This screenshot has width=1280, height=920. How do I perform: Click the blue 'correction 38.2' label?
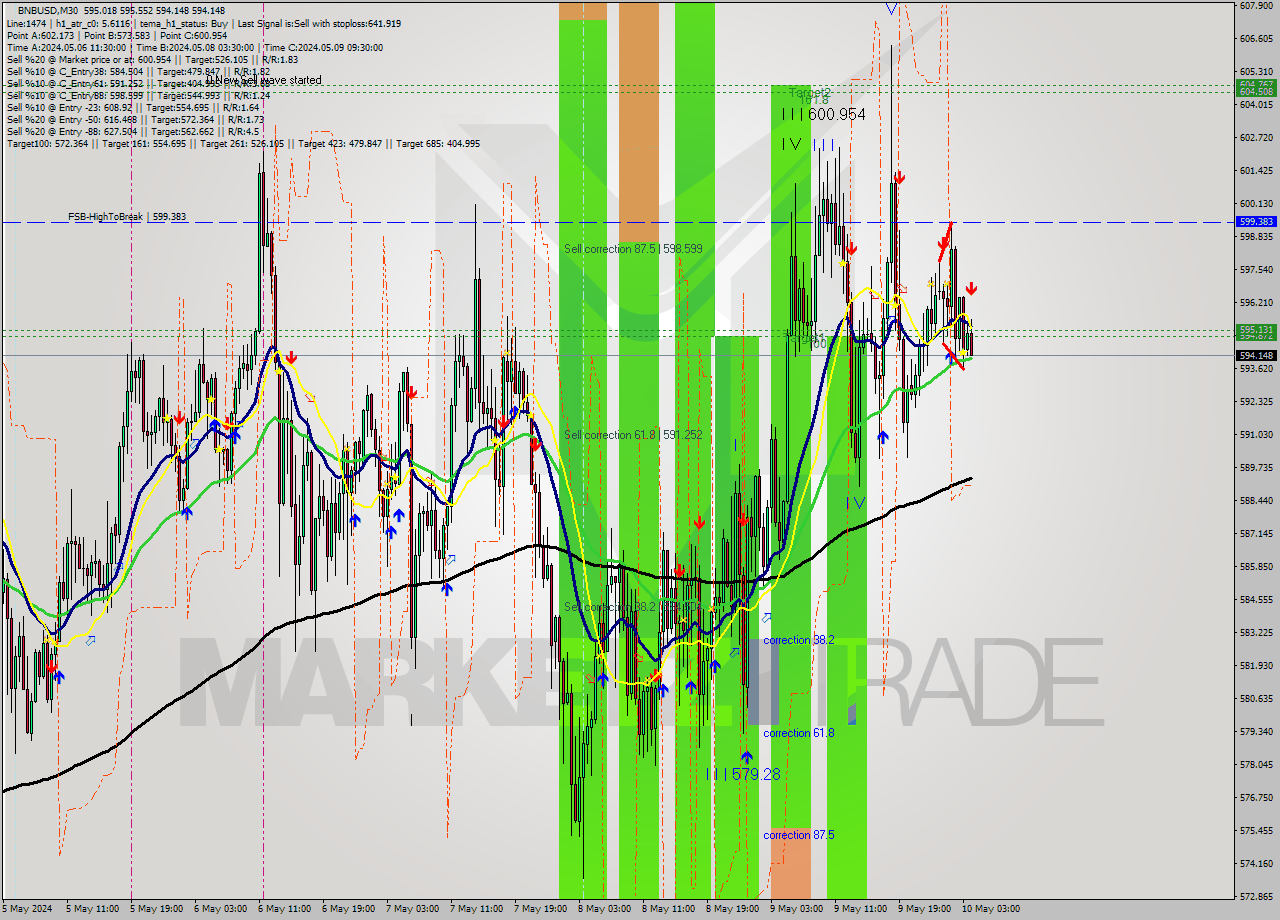click(x=798, y=640)
